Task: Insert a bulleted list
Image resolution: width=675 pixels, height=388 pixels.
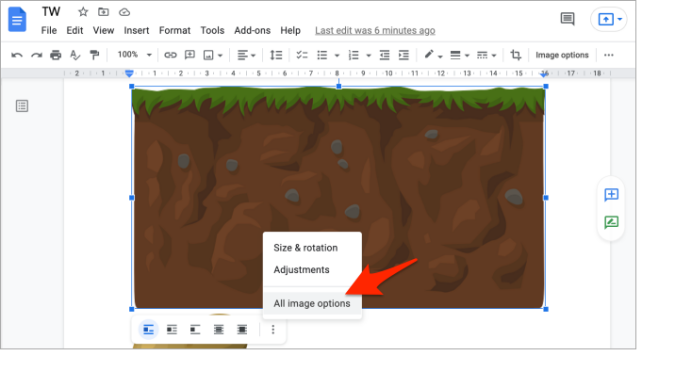Action: (322, 55)
